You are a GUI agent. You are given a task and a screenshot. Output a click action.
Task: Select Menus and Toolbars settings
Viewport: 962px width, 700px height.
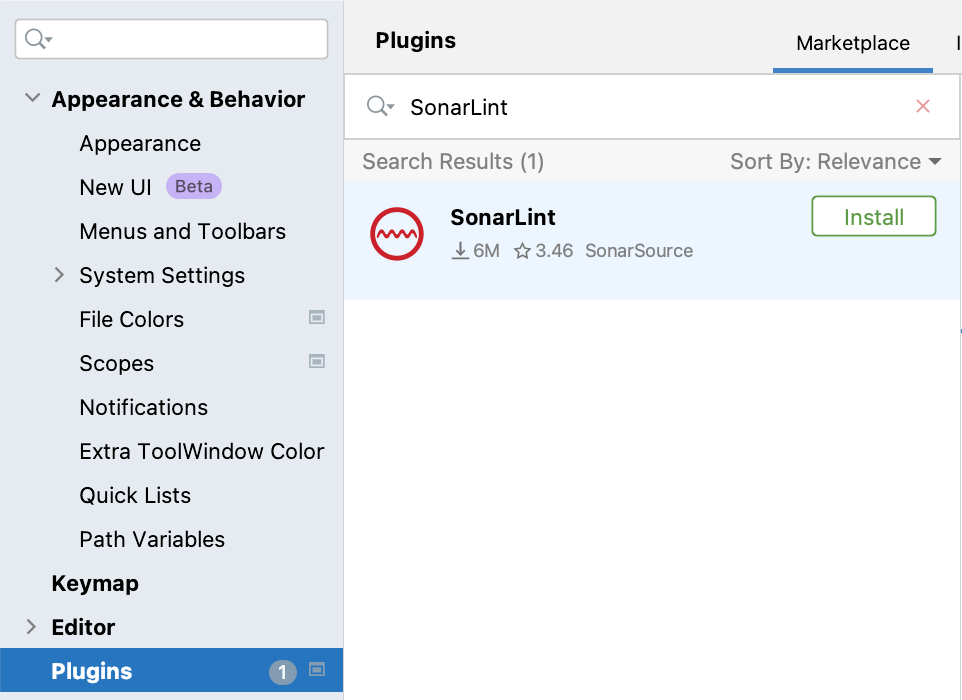pyautogui.click(x=183, y=231)
